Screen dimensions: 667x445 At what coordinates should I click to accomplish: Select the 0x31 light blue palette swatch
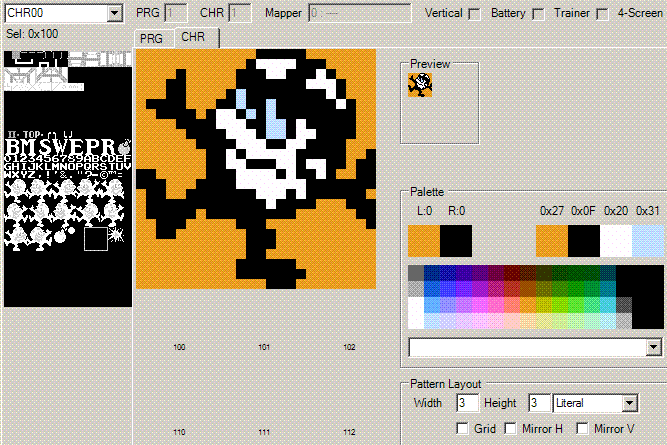pos(647,241)
